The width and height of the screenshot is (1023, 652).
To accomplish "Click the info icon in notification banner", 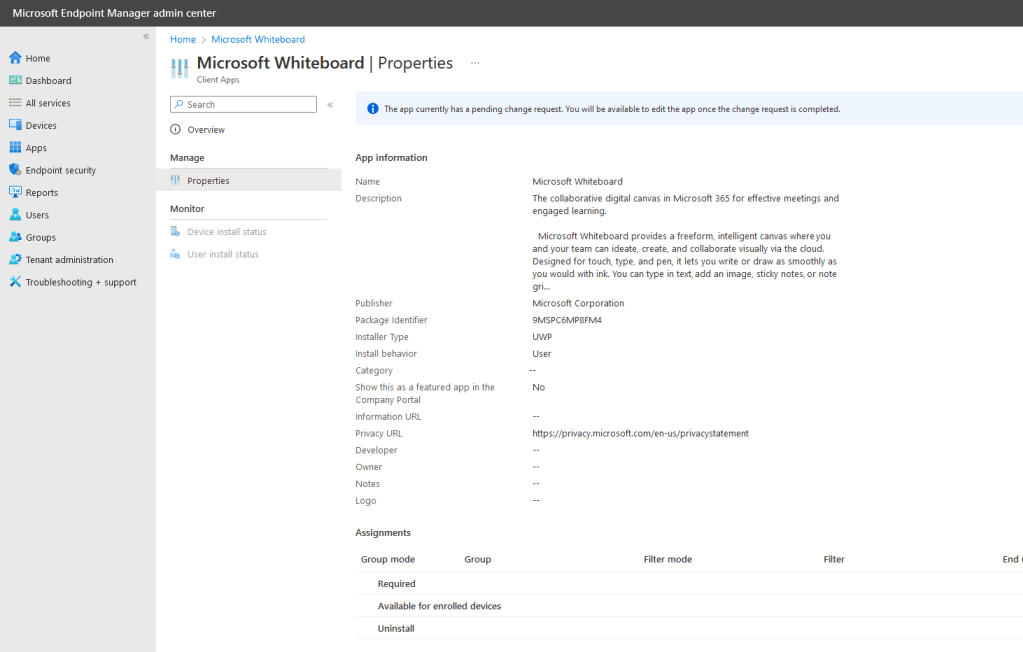I will pyautogui.click(x=372, y=109).
